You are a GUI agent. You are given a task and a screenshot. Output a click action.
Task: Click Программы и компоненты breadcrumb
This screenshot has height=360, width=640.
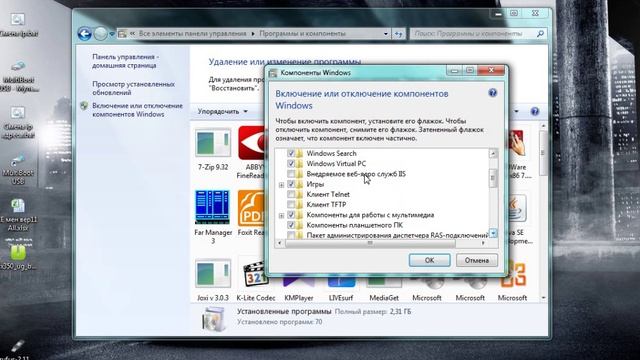tap(302, 33)
